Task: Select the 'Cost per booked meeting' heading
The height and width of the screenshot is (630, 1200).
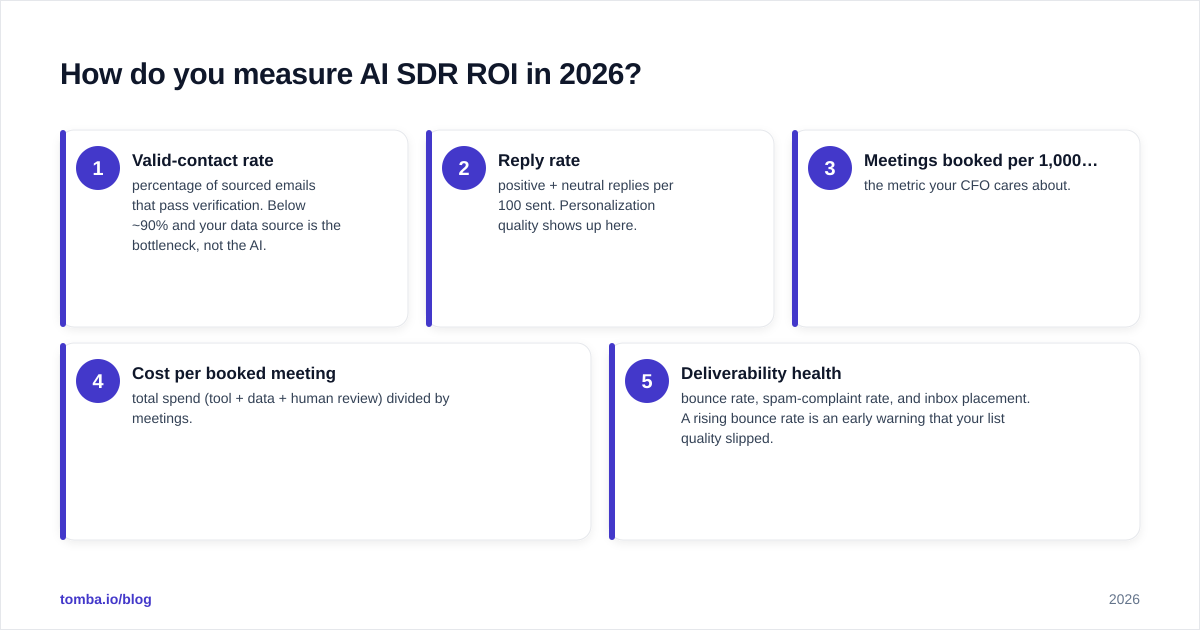Action: [x=234, y=373]
